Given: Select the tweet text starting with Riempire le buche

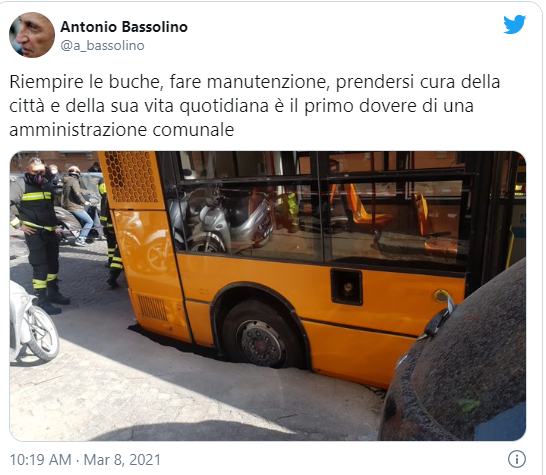Looking at the screenshot, I should click(x=255, y=106).
